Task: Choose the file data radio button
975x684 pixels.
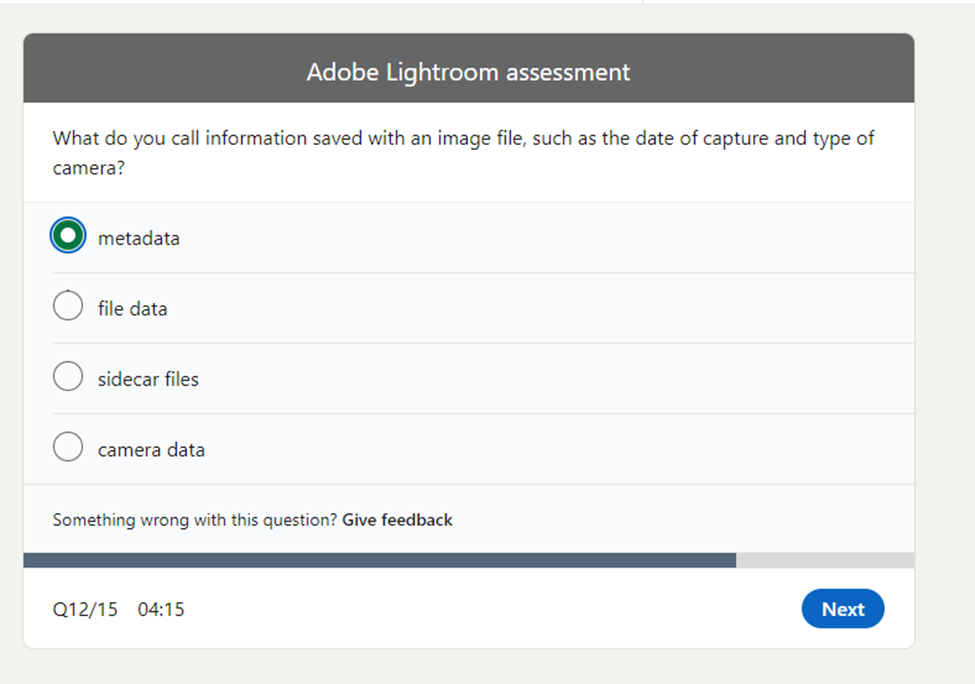Action: click(67, 305)
